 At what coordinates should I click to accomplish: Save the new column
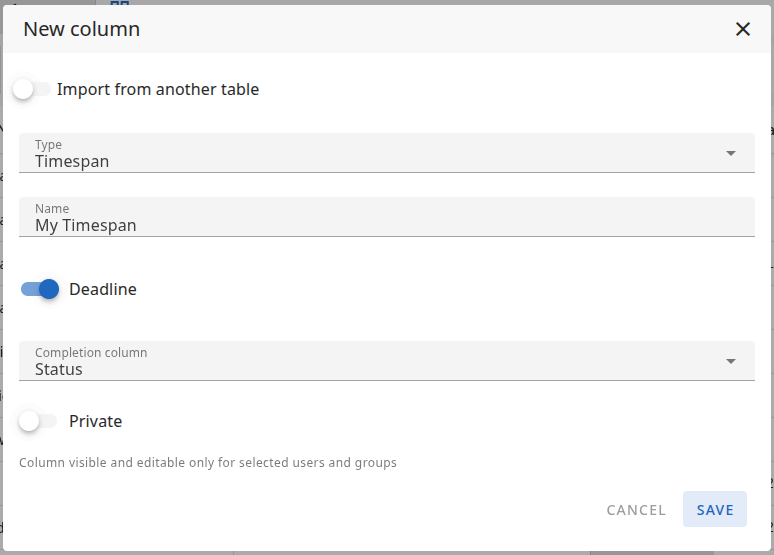(x=715, y=510)
